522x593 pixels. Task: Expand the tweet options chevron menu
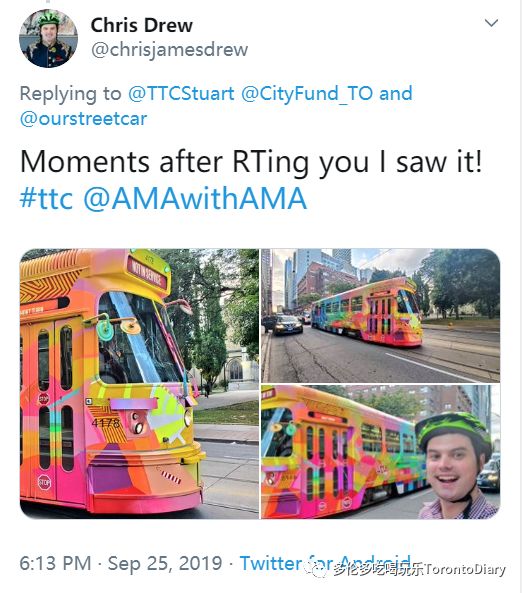pyautogui.click(x=491, y=23)
